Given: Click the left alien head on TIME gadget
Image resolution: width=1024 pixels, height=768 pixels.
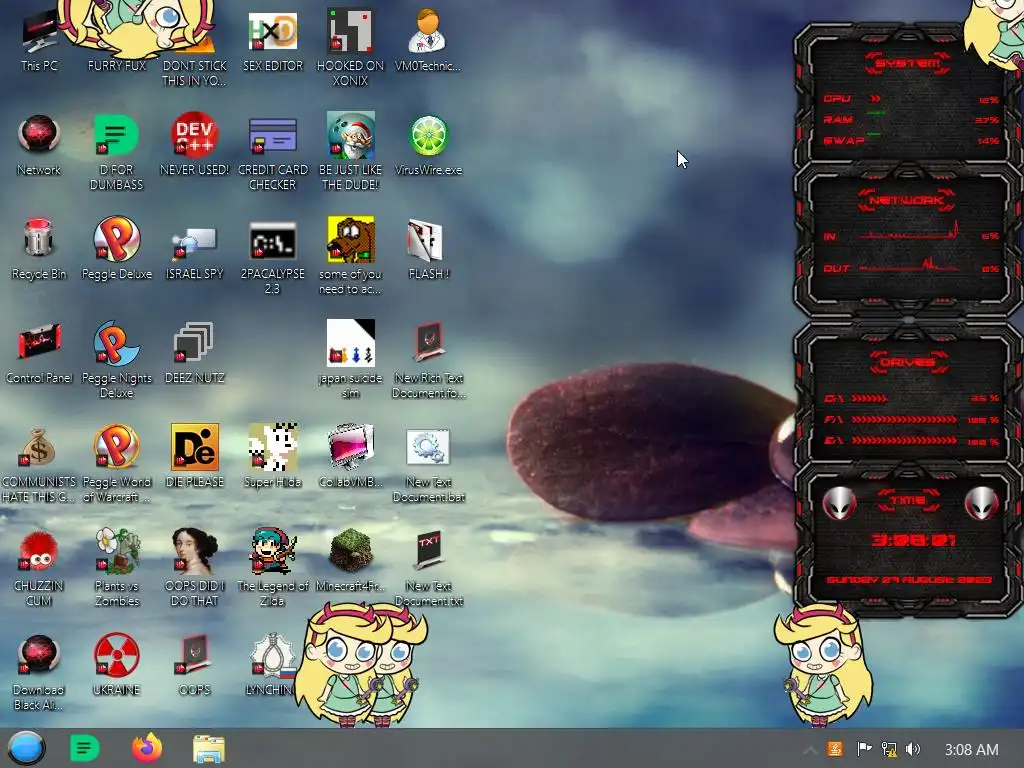Looking at the screenshot, I should click(x=839, y=504).
